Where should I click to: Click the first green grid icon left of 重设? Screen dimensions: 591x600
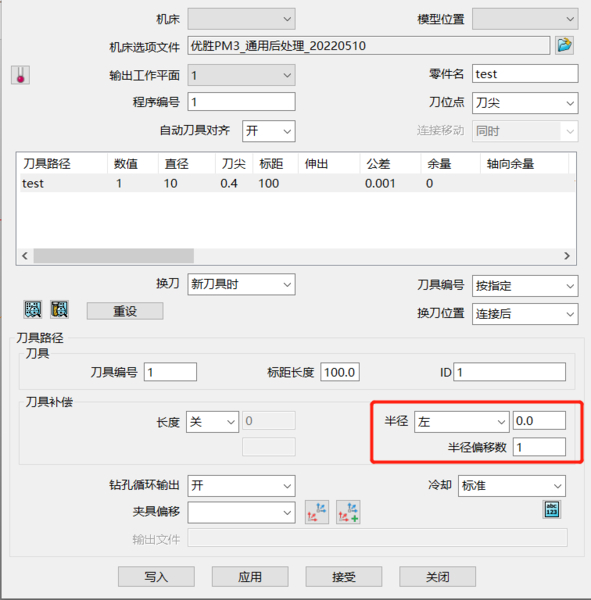click(33, 309)
